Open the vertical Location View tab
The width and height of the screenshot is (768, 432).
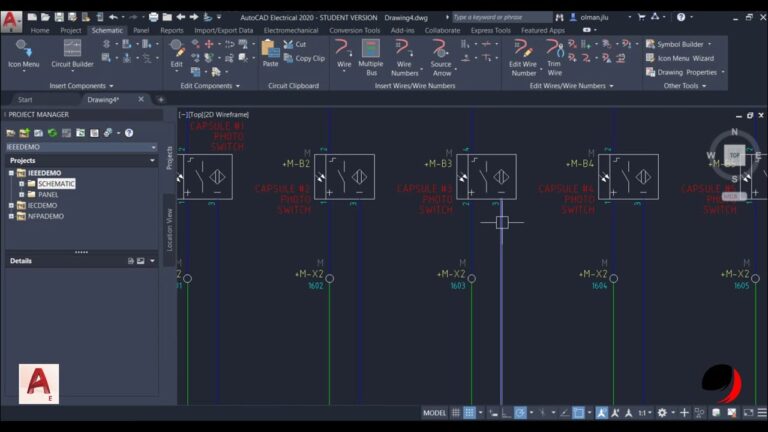169,230
